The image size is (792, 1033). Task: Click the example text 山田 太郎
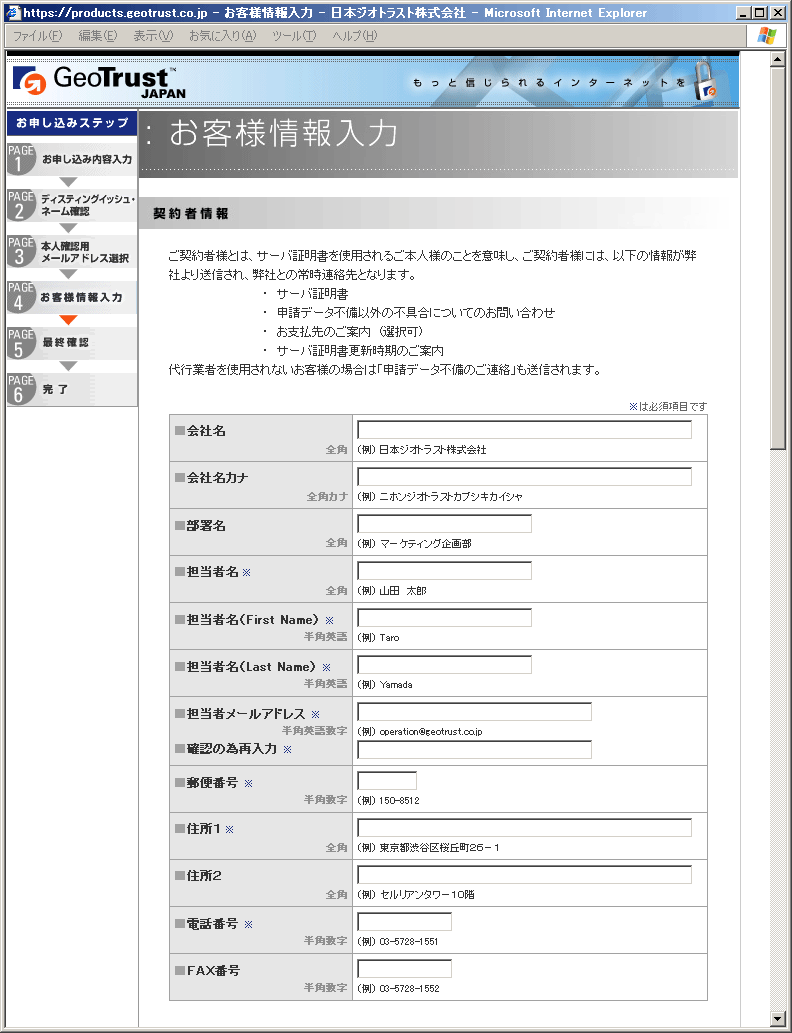tap(403, 591)
